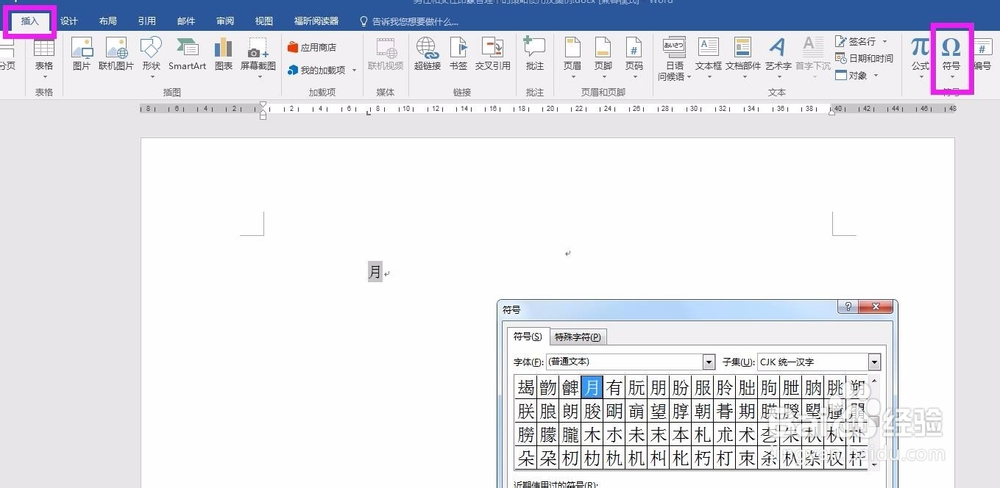The image size is (1000, 488).
Task: Open the 视图 ribbon tab
Action: [263, 21]
